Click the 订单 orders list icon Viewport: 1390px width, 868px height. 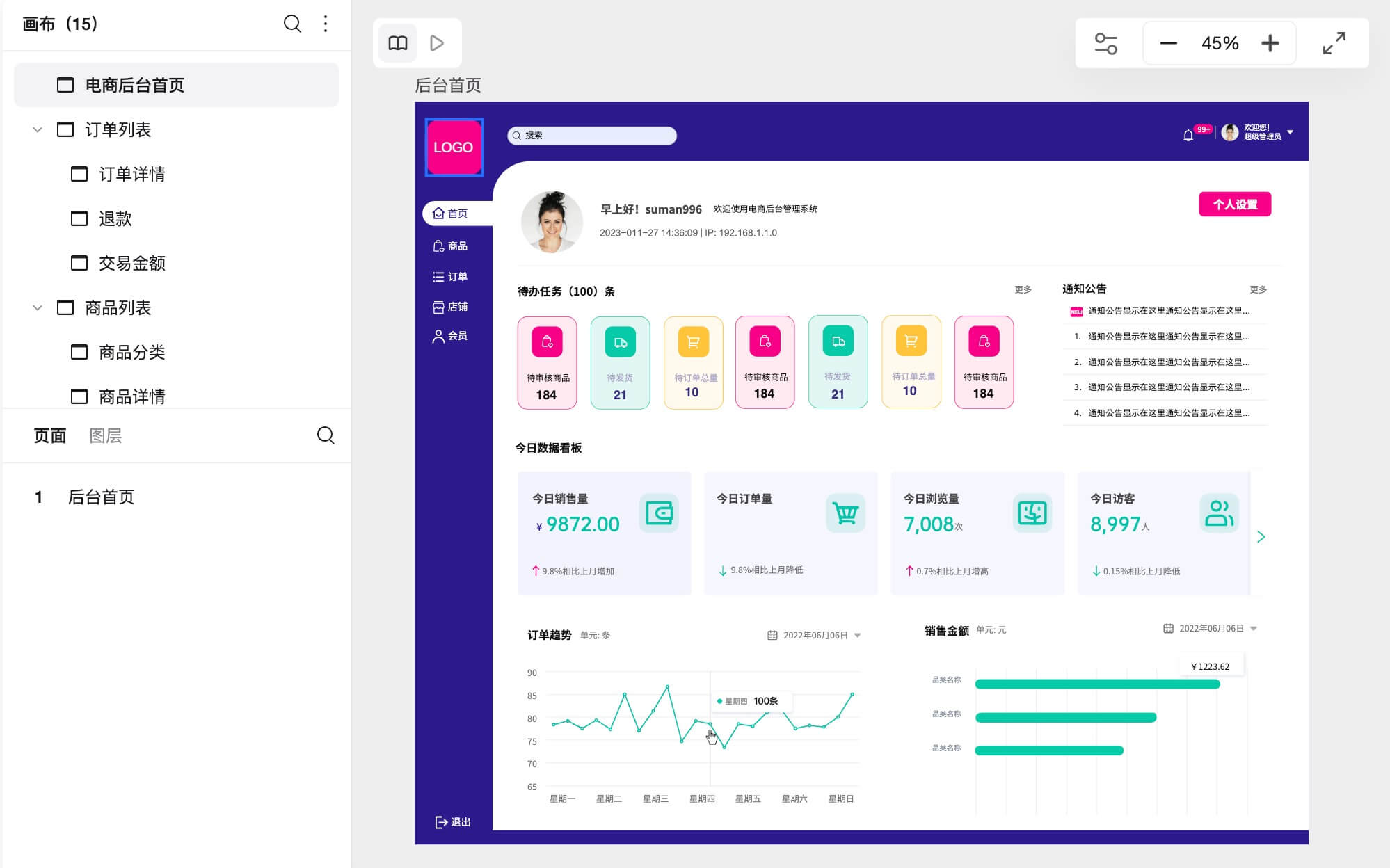coord(438,276)
